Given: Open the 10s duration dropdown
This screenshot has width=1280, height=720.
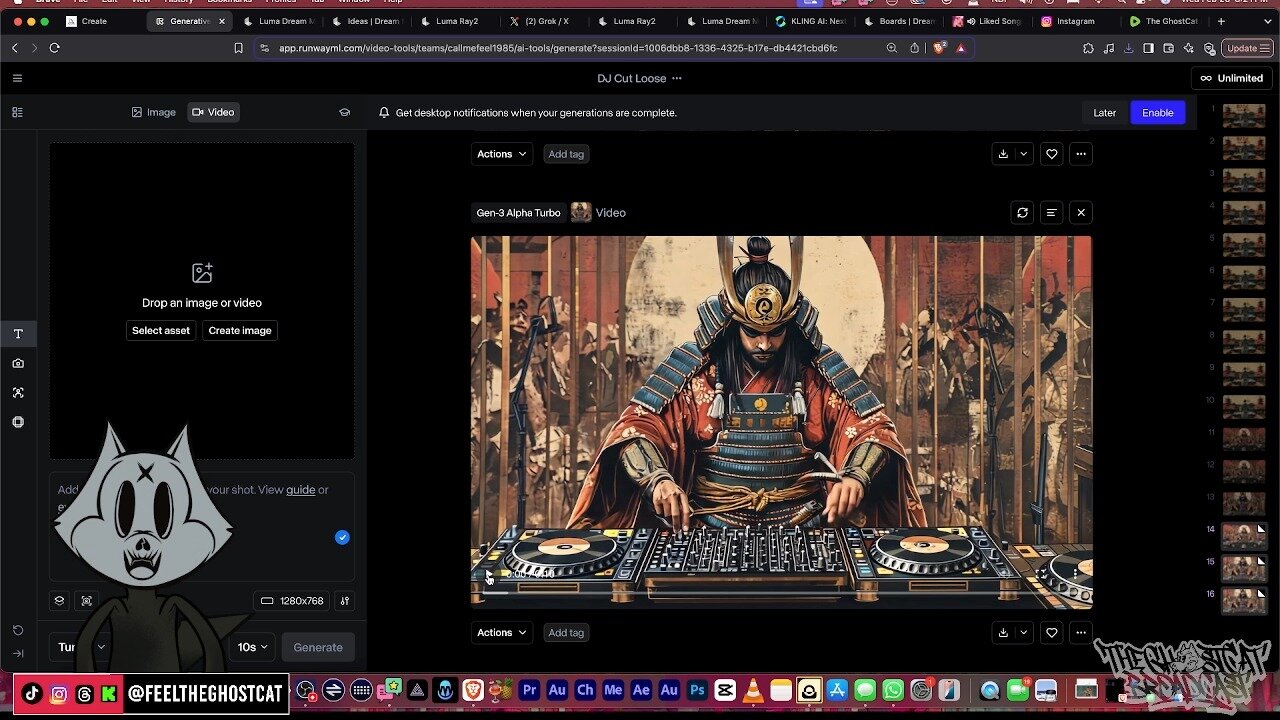Looking at the screenshot, I should (x=252, y=647).
